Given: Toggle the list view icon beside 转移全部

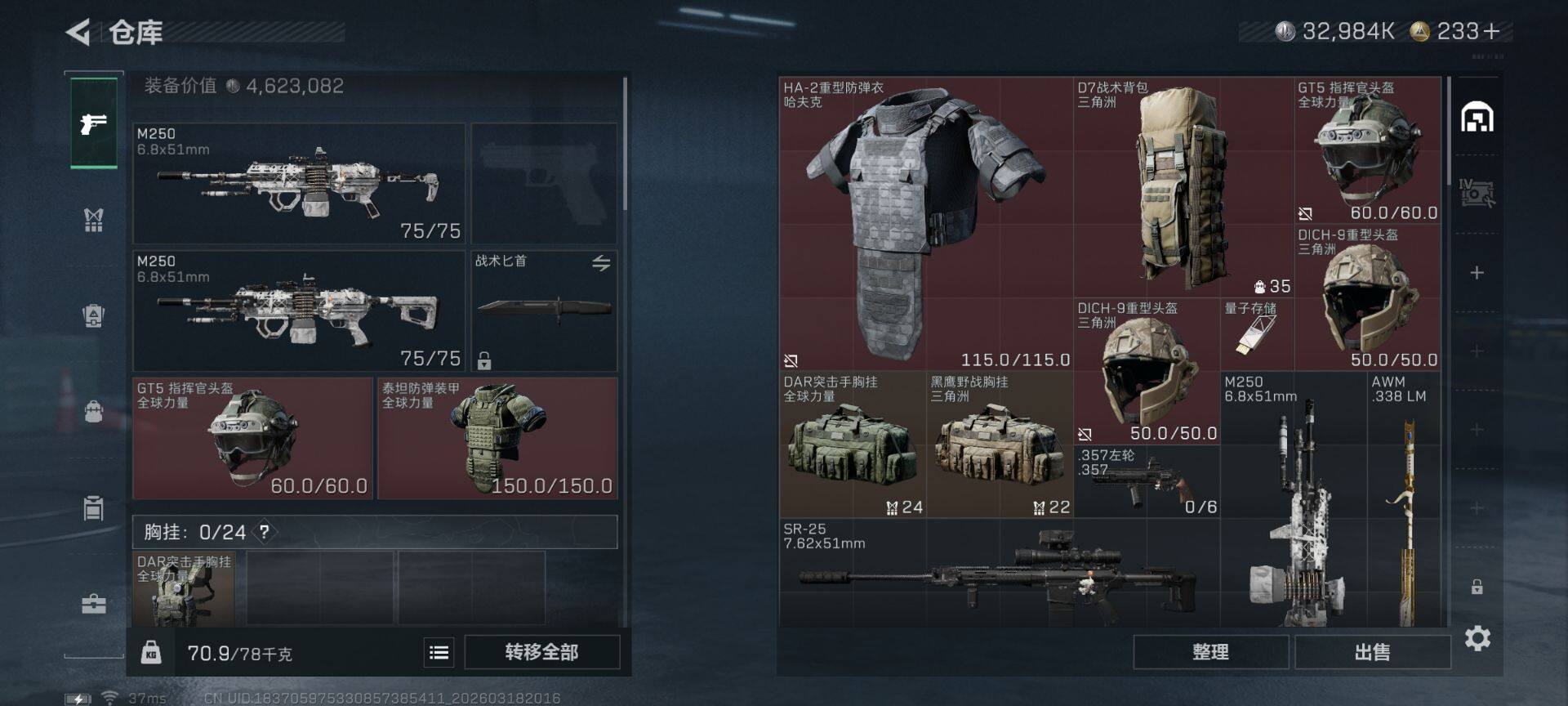Looking at the screenshot, I should (439, 652).
